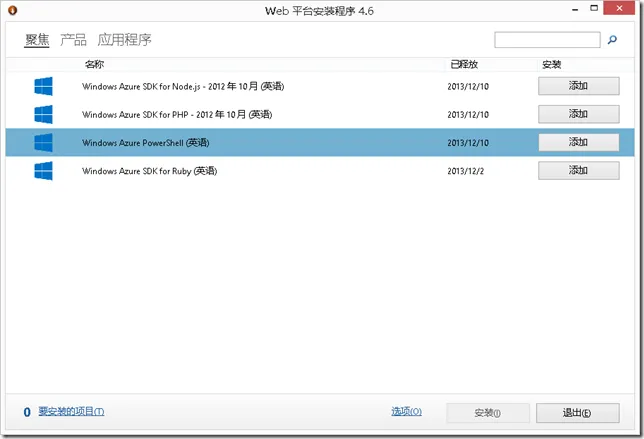
Task: Maximize the Web Platform Installer window
Action: click(x=594, y=8)
